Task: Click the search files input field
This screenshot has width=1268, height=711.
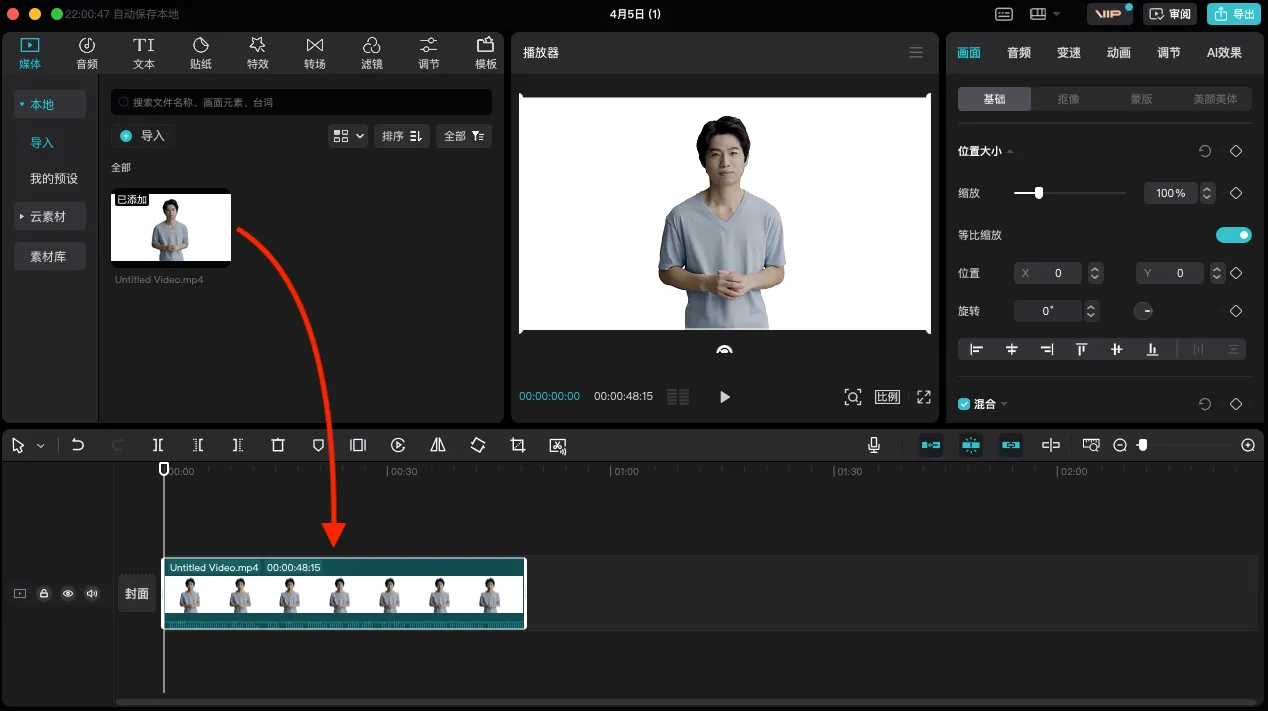Action: pos(301,102)
